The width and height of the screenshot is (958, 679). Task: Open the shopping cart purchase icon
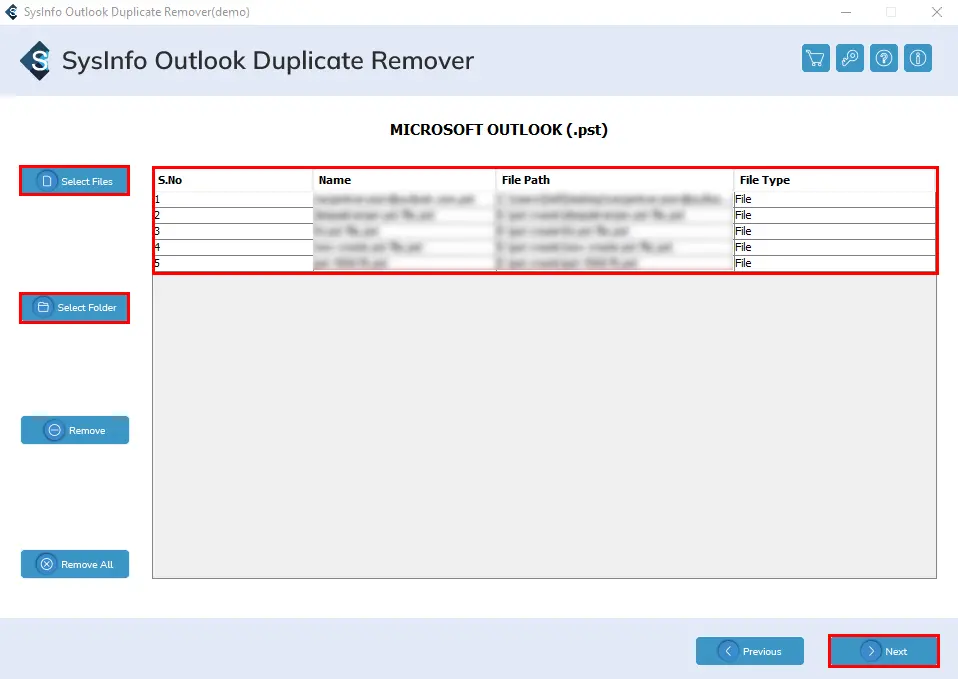tap(816, 58)
